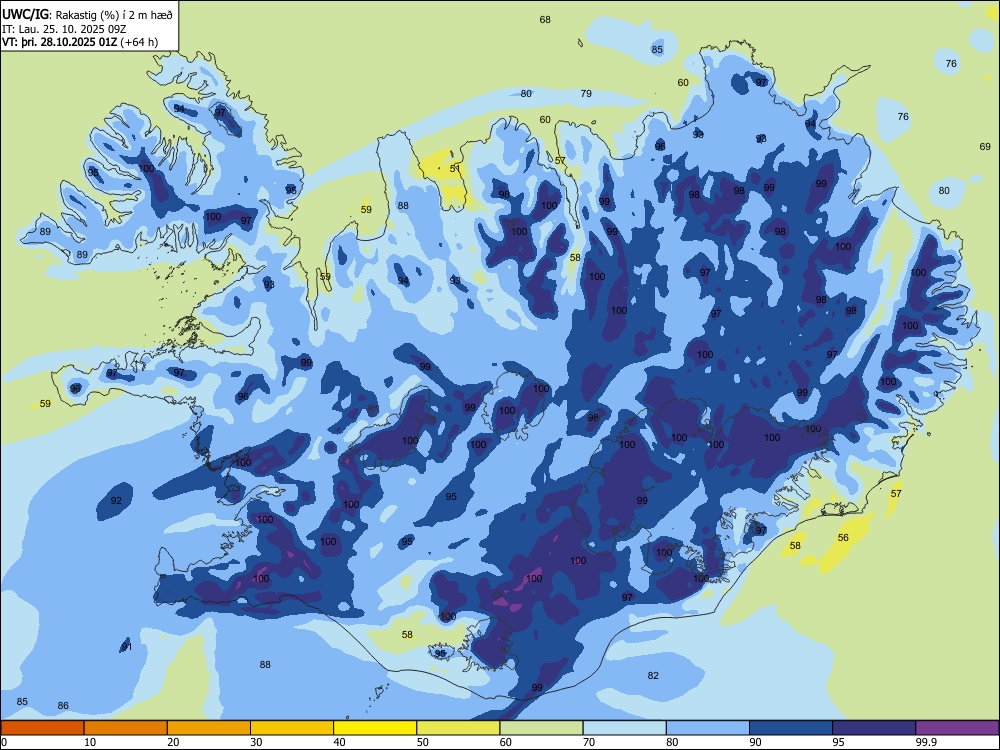This screenshot has height=750, width=1000.
Task: Pick the 60–70% light green legend swatch
Action: pos(541,728)
